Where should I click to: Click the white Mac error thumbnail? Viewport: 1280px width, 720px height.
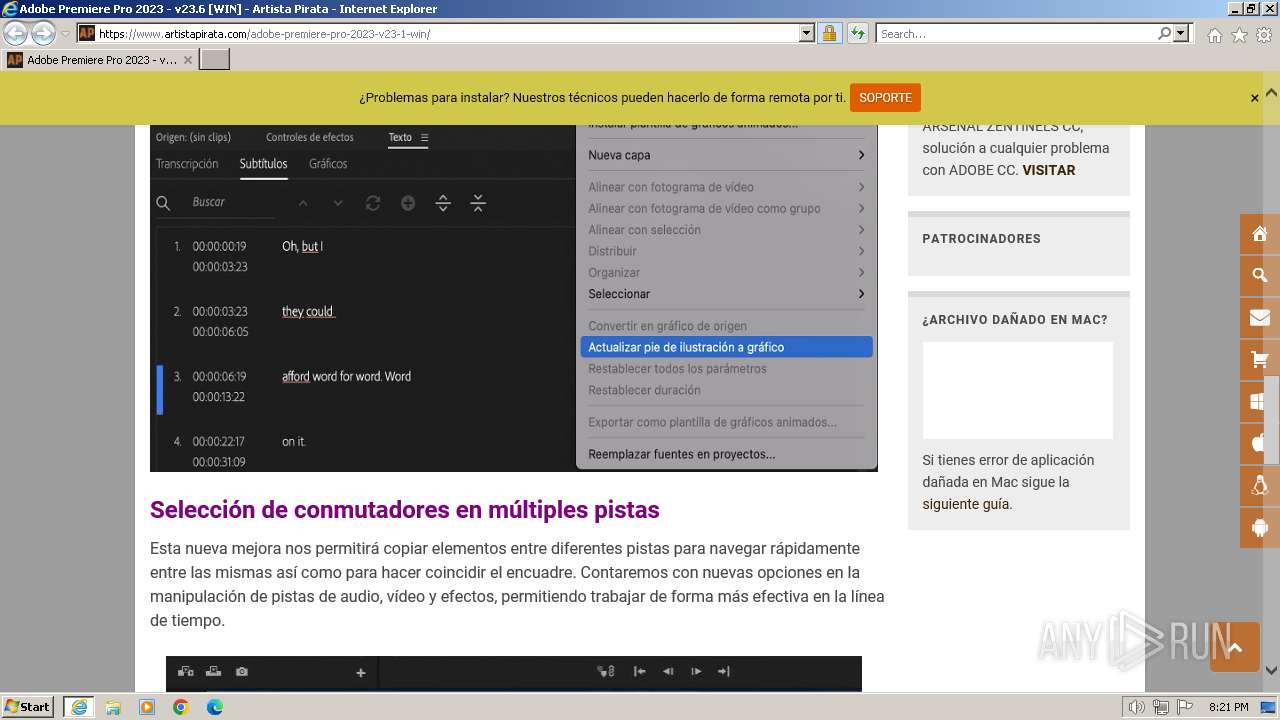[1017, 390]
